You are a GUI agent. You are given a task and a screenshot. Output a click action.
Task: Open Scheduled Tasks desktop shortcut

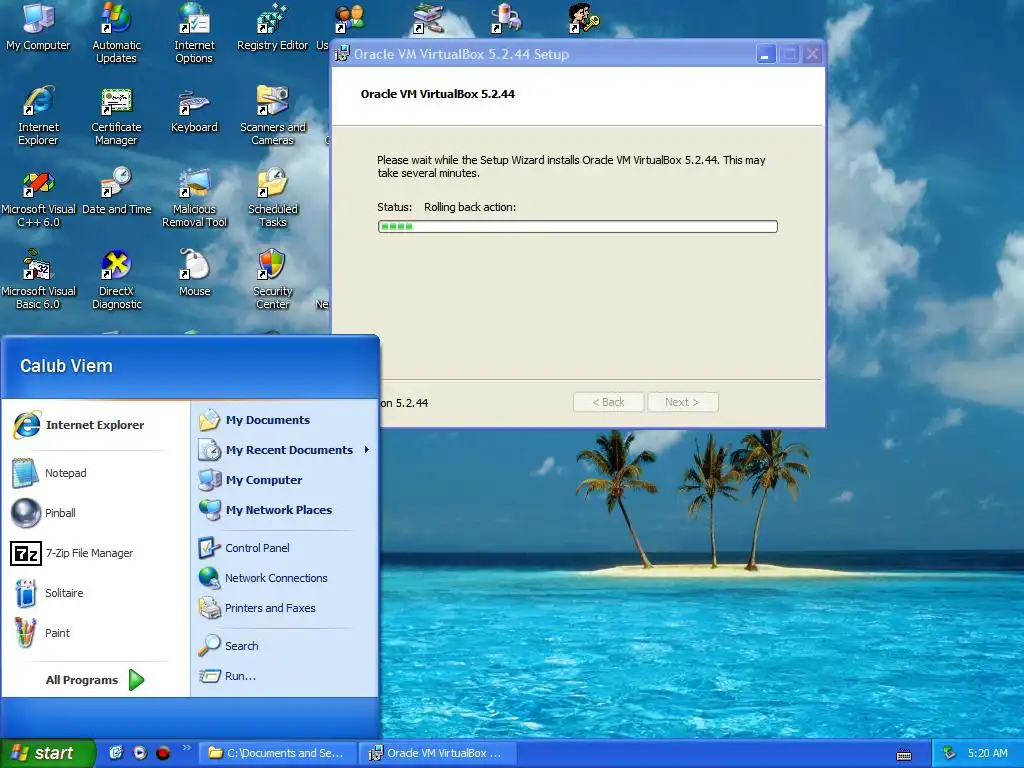(x=272, y=198)
